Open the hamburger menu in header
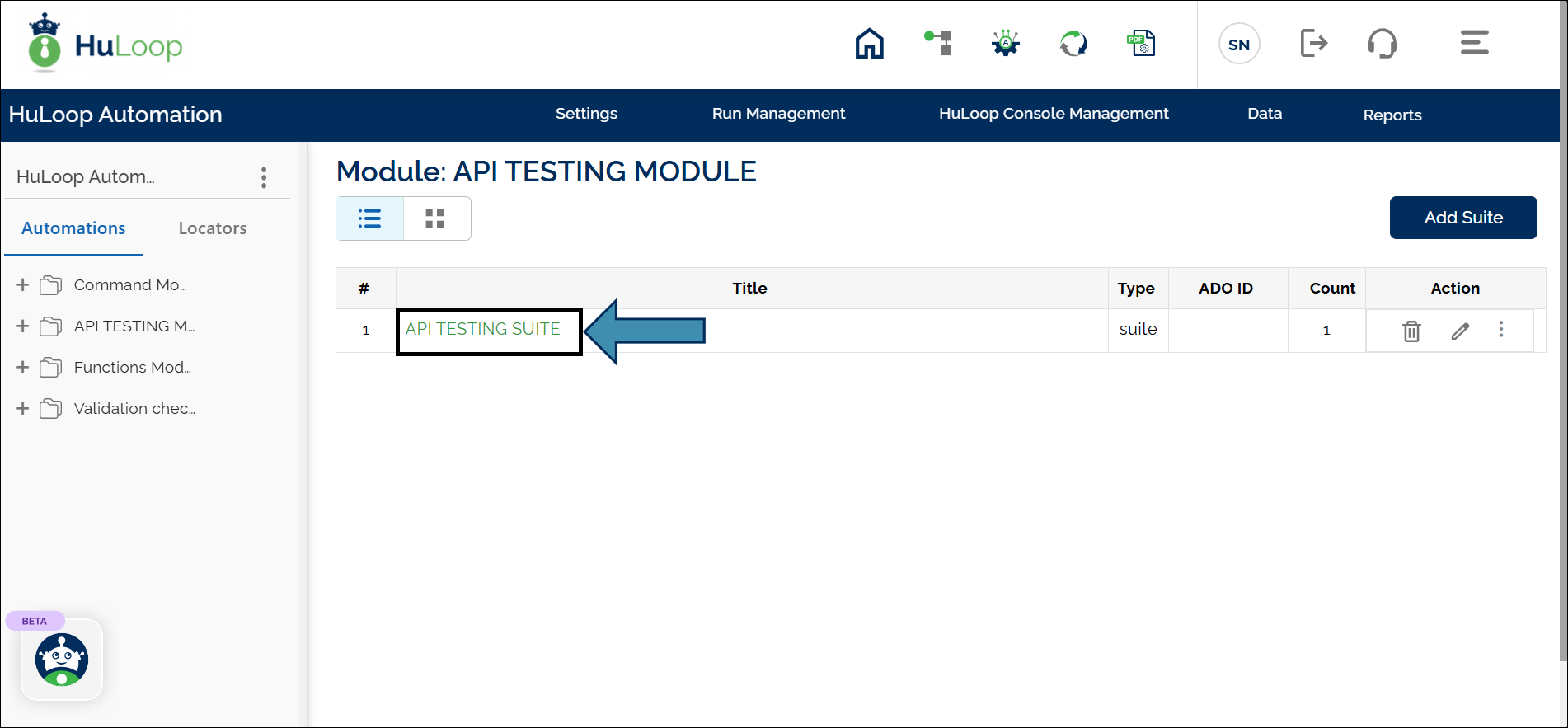Image resolution: width=1568 pixels, height=728 pixels. point(1474,43)
